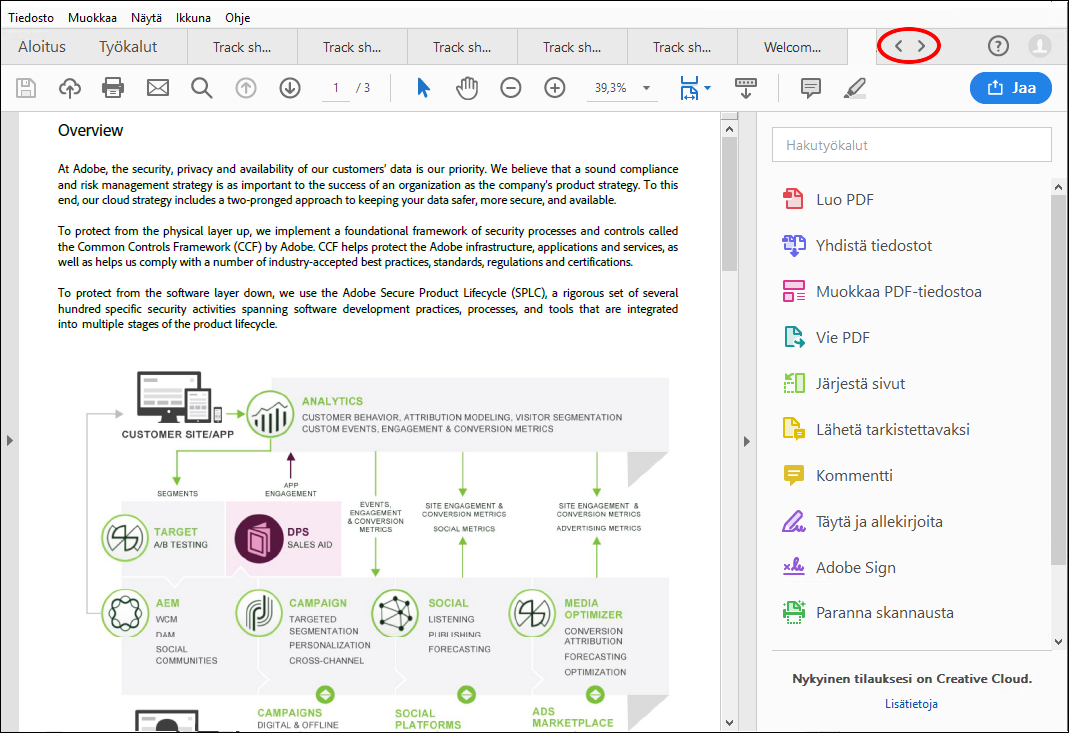Open the zoom level 39,3% dropdown

646,88
